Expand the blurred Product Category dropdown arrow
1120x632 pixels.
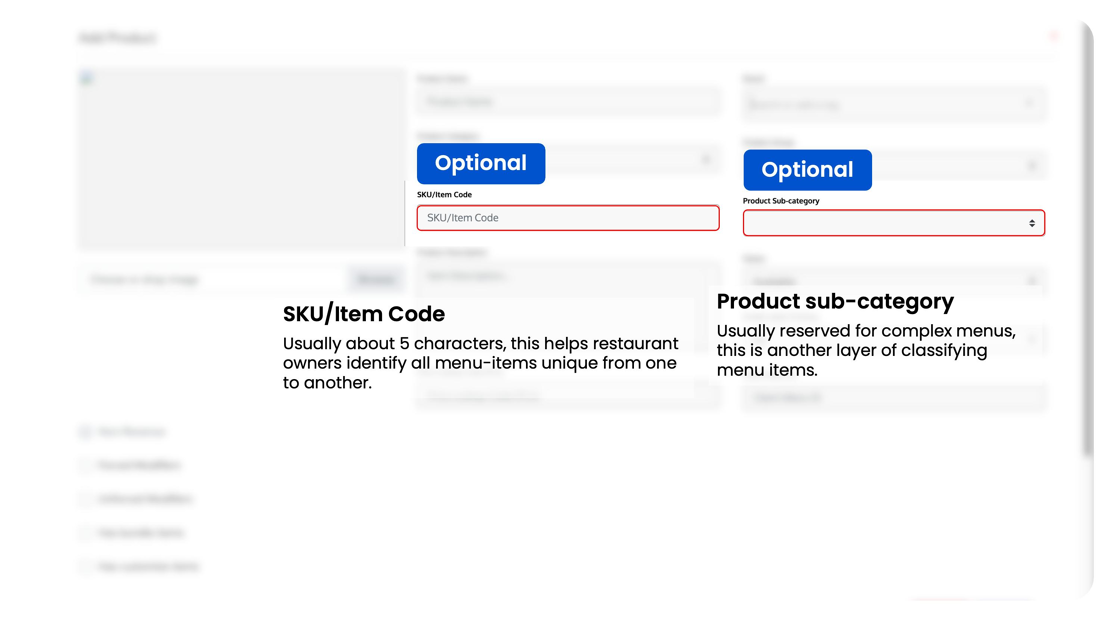click(706, 160)
